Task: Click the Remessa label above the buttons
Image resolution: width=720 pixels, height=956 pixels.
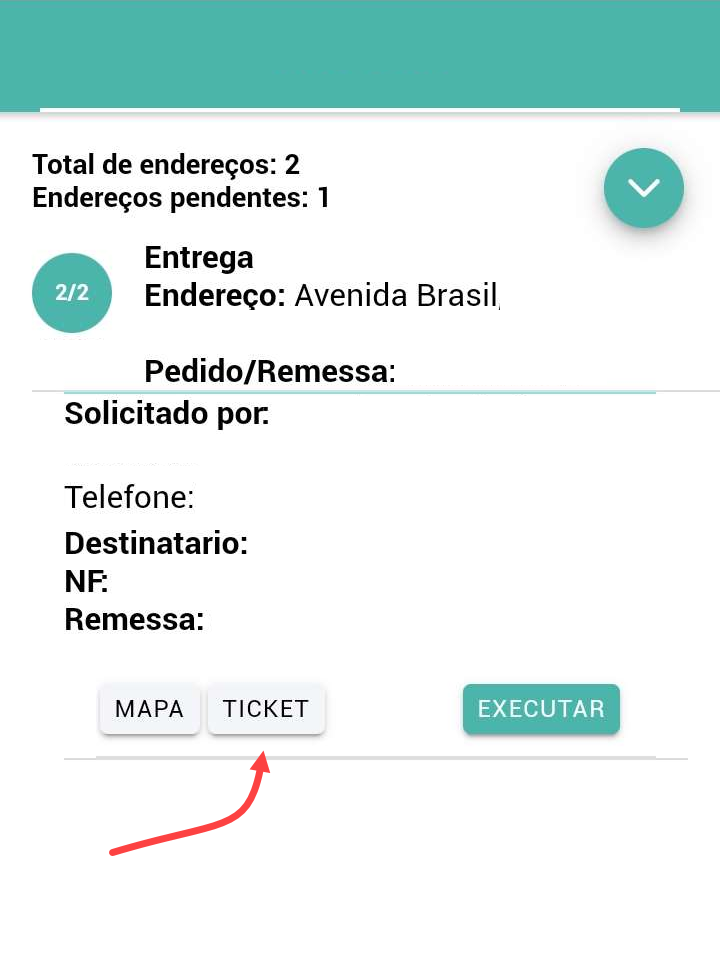Action: point(134,619)
